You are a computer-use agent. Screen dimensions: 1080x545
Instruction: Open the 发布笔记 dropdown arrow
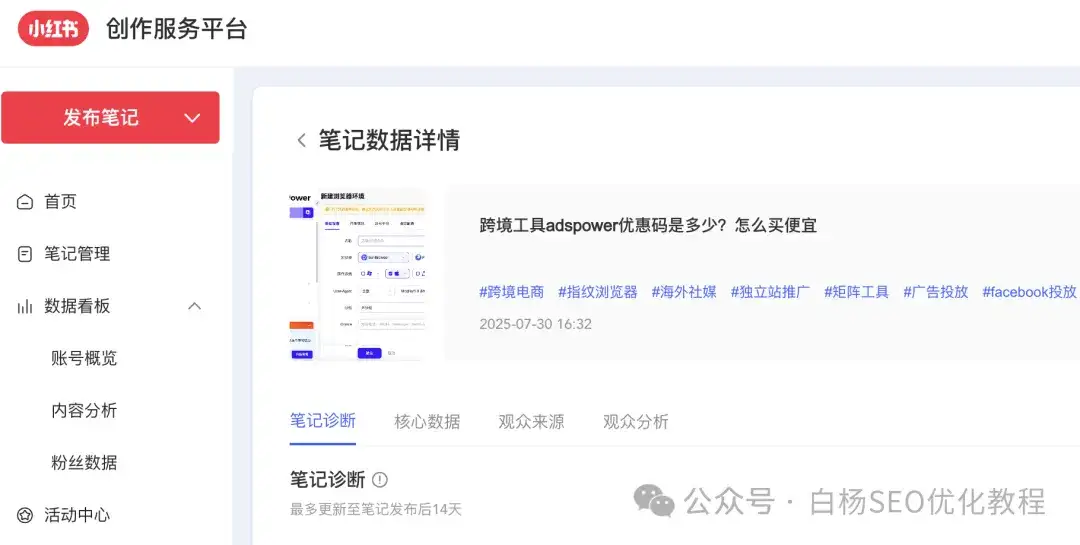[x=192, y=118]
